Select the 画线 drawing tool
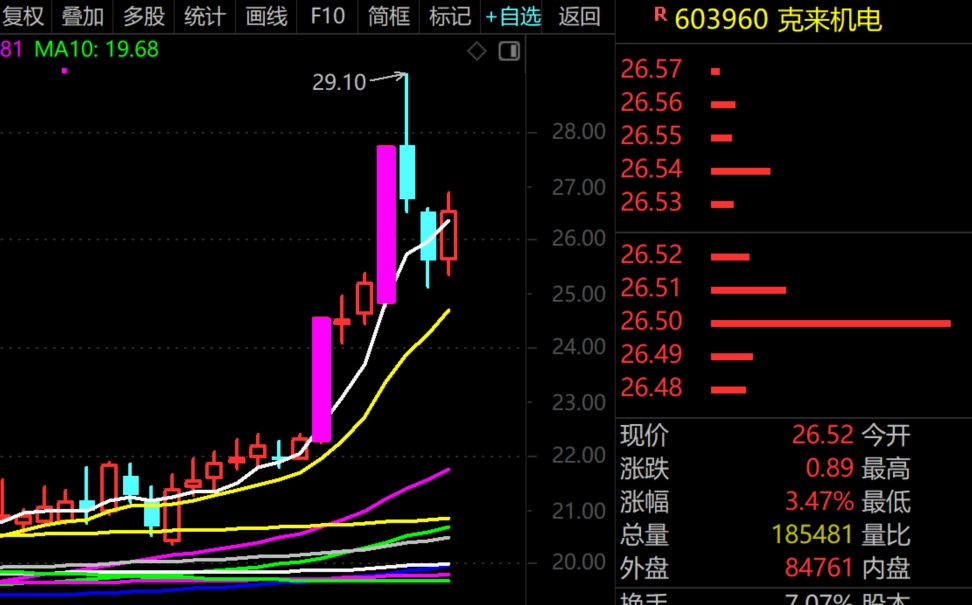972x605 pixels. point(265,16)
